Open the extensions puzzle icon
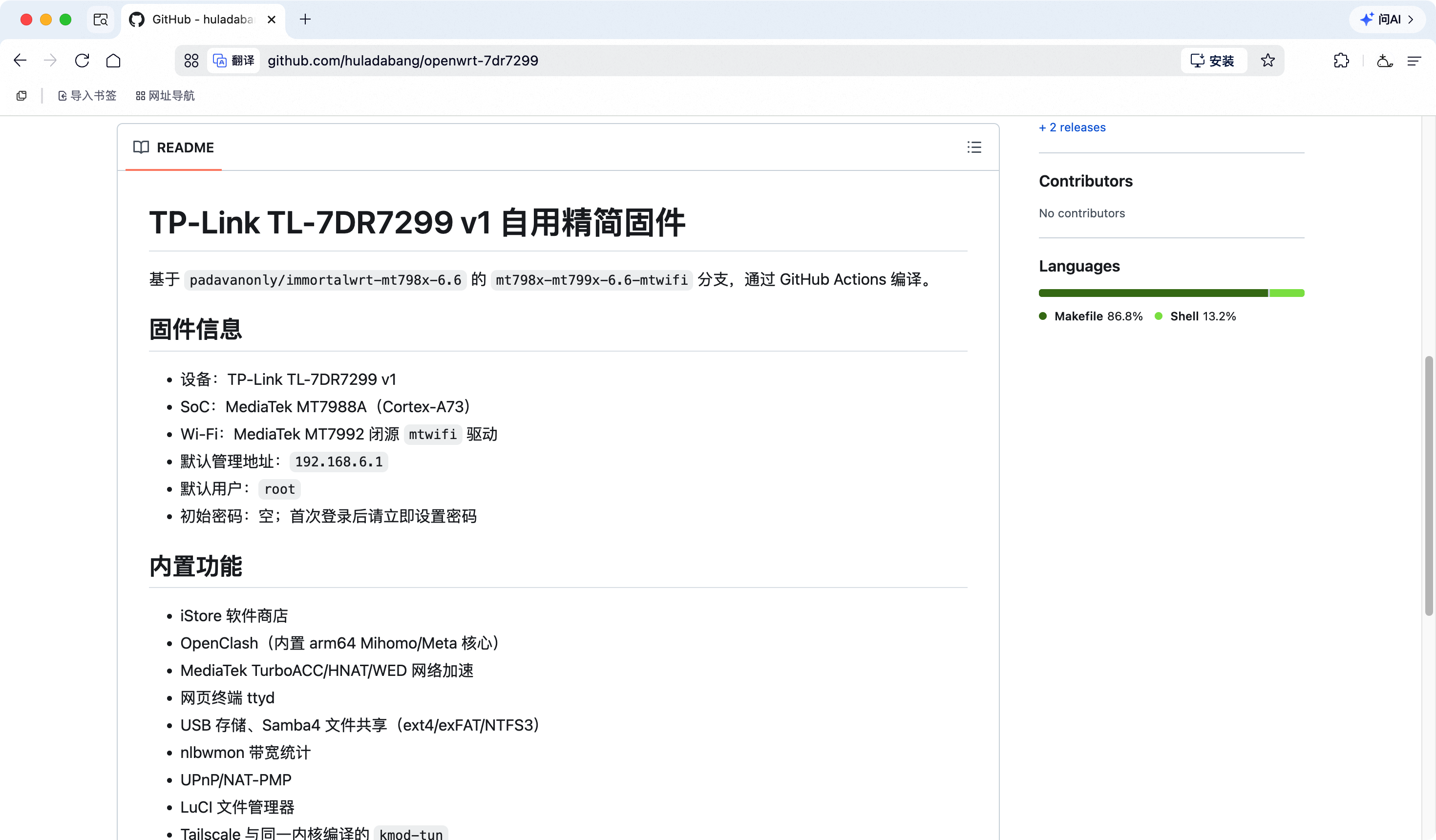Screen dimensions: 1436x840 pyautogui.click(x=1341, y=61)
